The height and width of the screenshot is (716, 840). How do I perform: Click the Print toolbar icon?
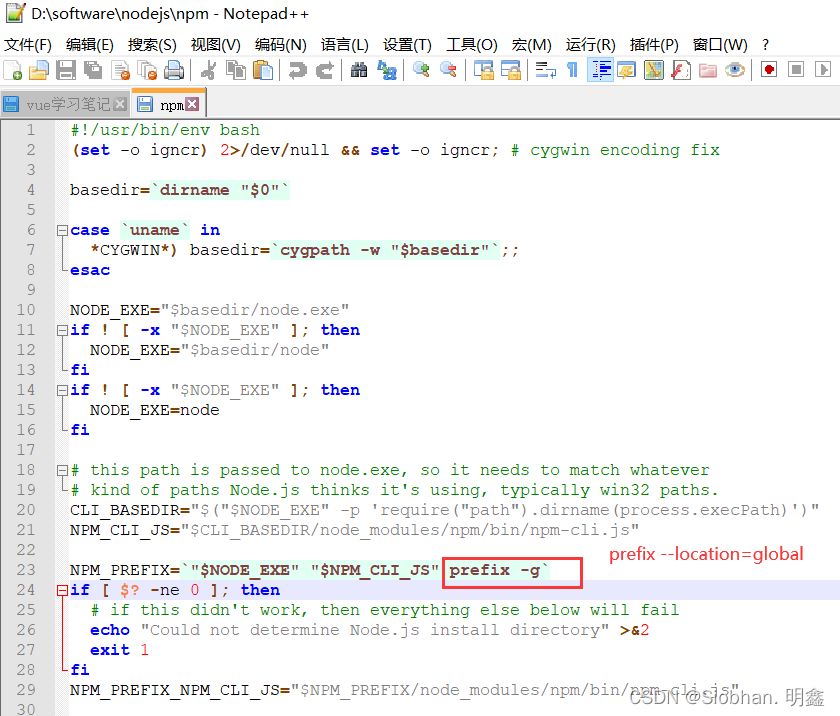pyautogui.click(x=174, y=70)
